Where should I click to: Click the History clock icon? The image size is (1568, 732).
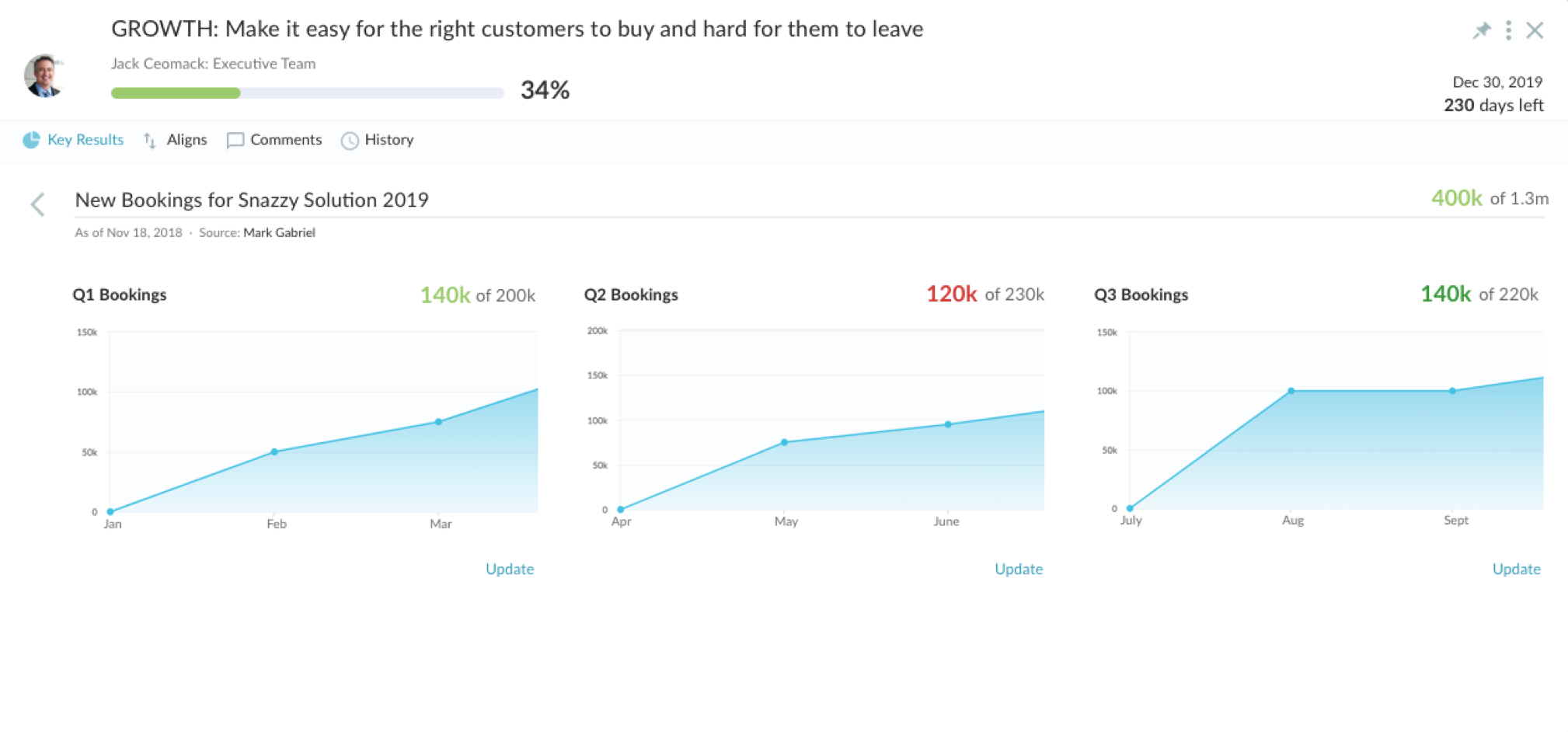coord(350,141)
